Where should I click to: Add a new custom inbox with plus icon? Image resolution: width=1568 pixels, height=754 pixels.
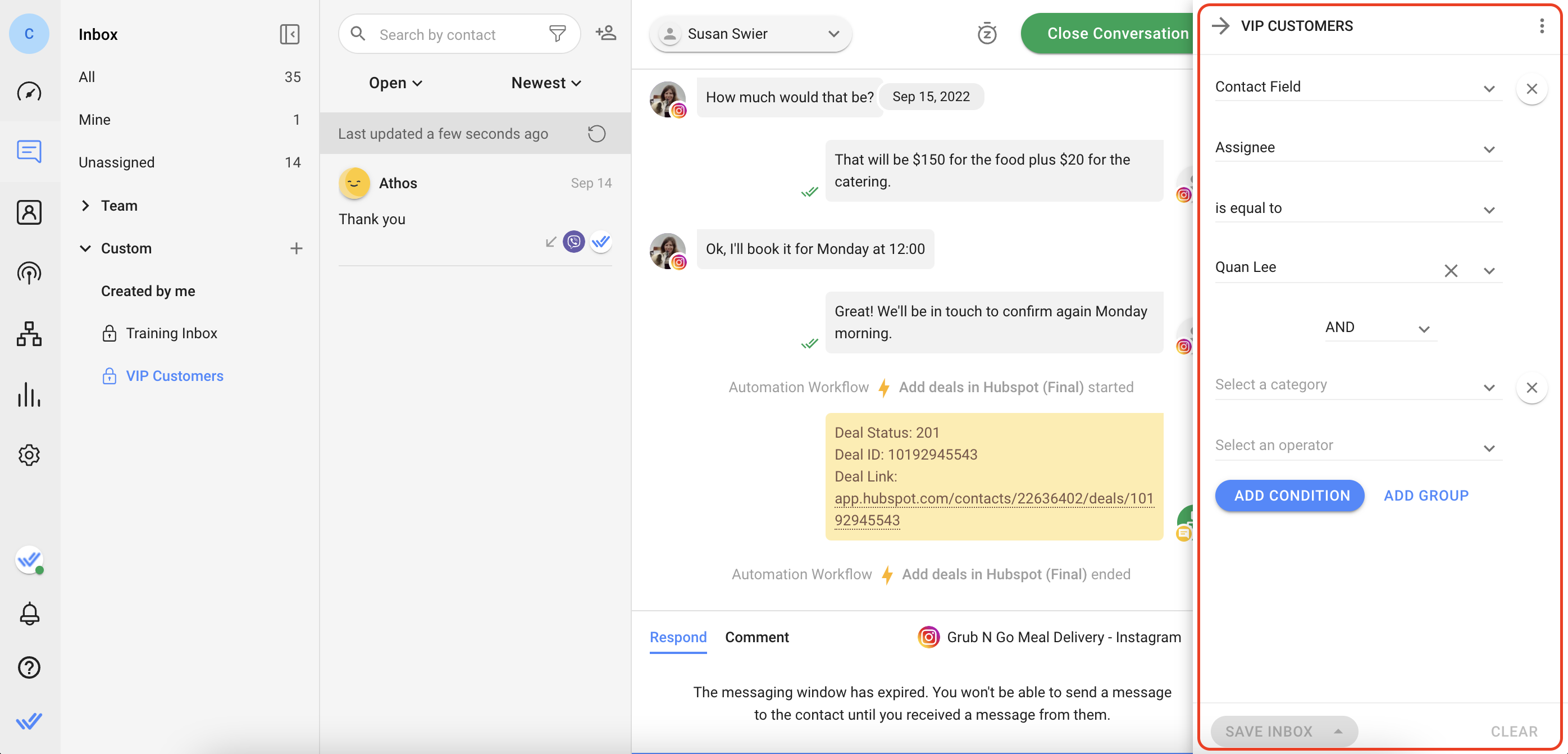297,248
